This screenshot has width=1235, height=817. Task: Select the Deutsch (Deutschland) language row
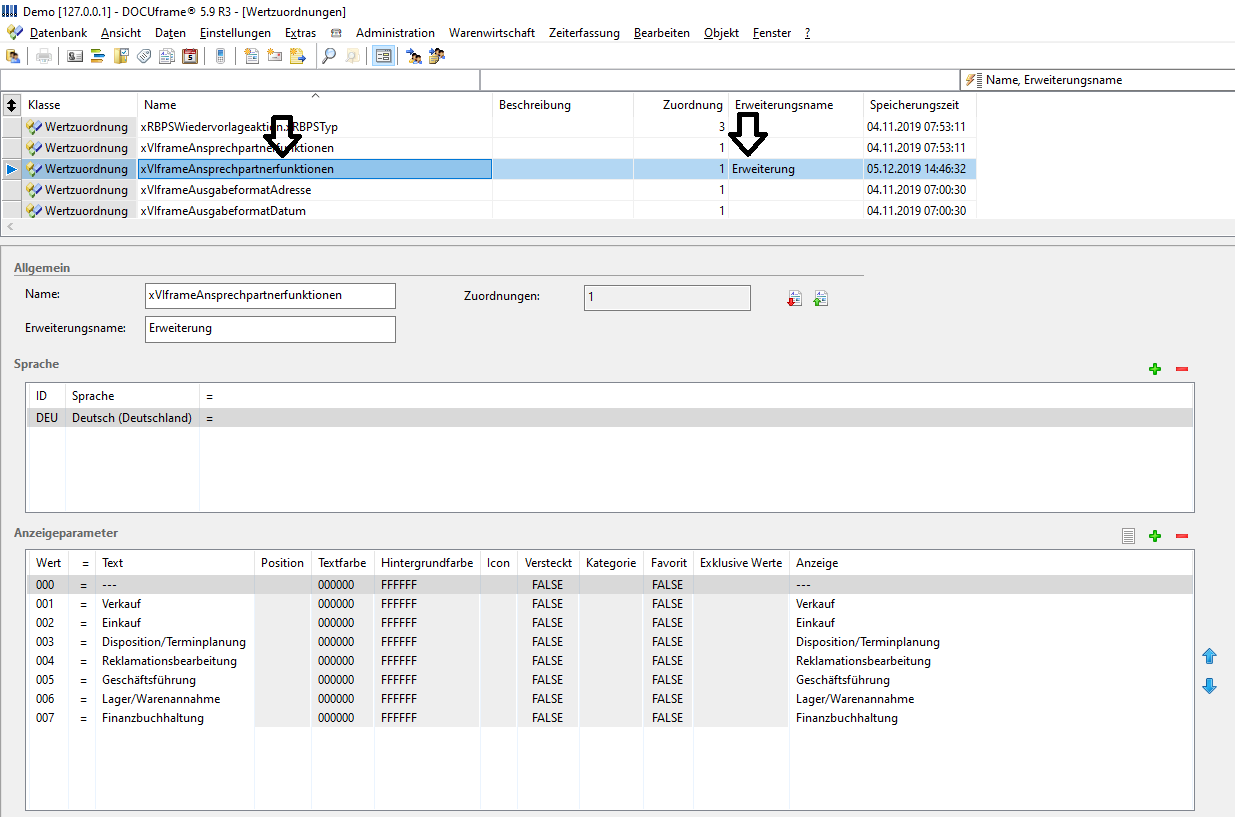coord(610,418)
